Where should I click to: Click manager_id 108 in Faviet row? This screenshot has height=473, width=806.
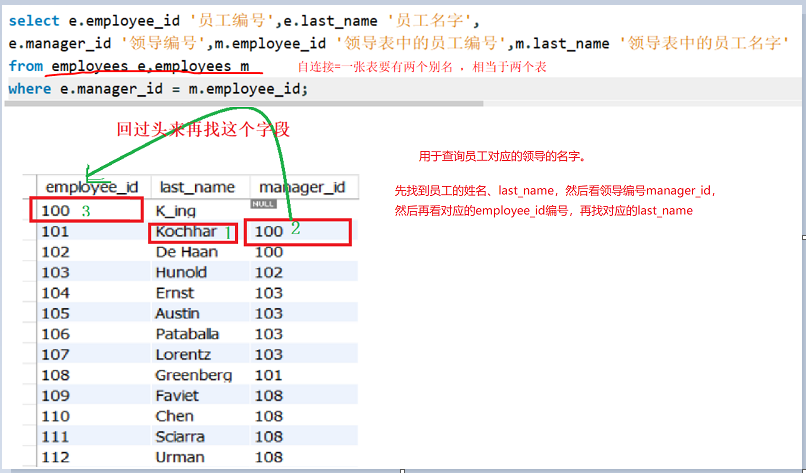[x=304, y=396]
